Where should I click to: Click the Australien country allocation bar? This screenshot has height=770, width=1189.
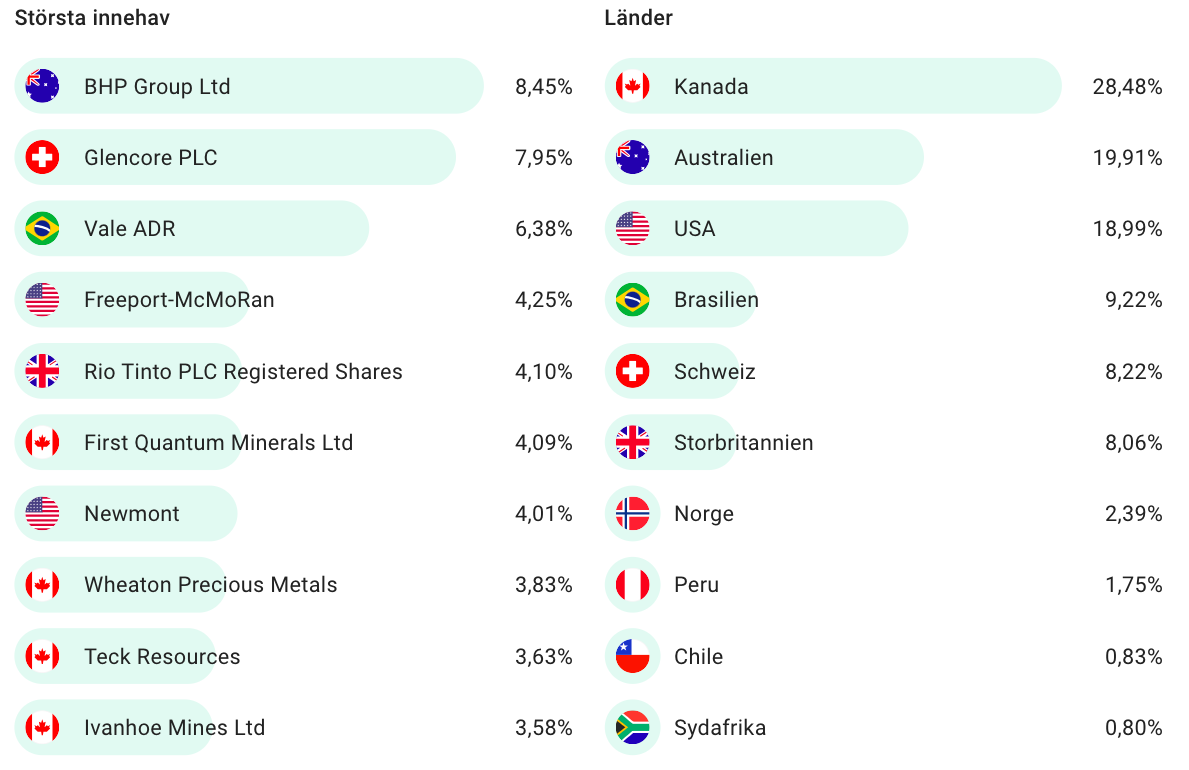764,157
